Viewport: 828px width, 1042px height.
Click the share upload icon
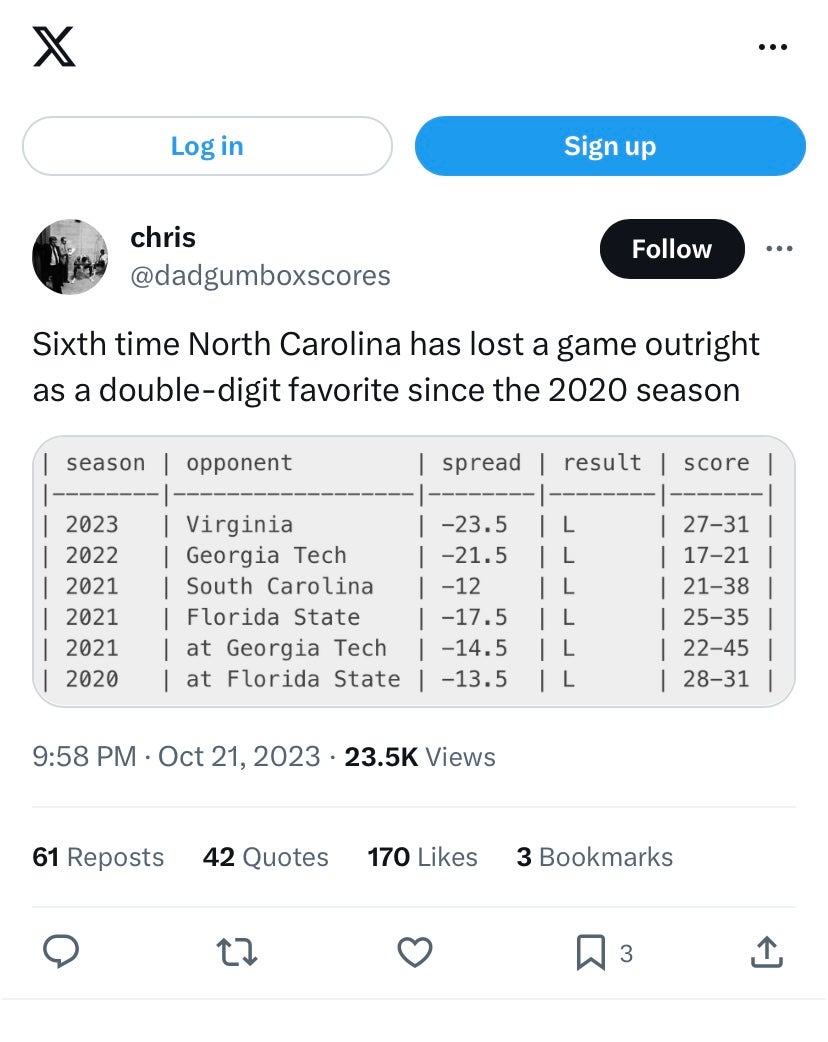point(765,953)
